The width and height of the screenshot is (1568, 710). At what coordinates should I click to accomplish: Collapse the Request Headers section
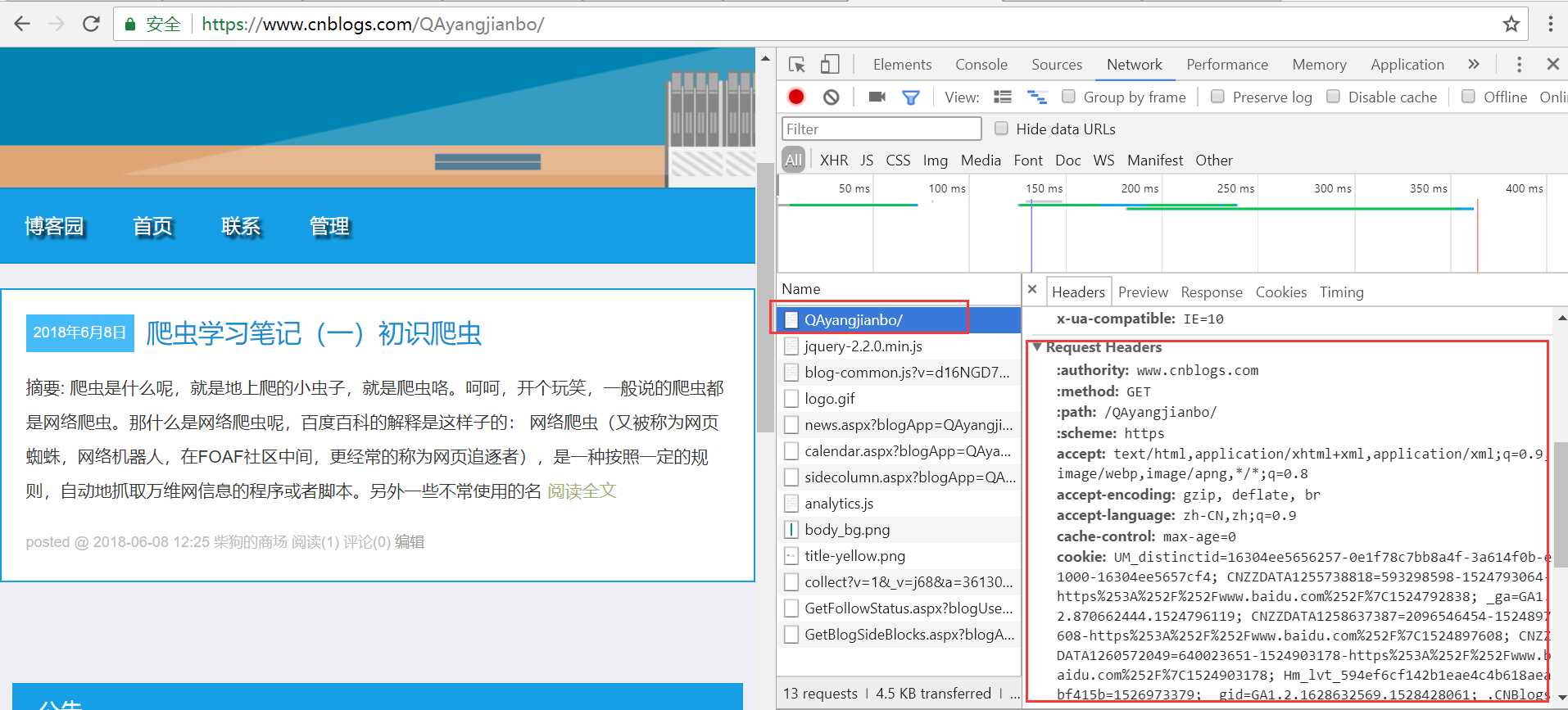coord(1037,347)
